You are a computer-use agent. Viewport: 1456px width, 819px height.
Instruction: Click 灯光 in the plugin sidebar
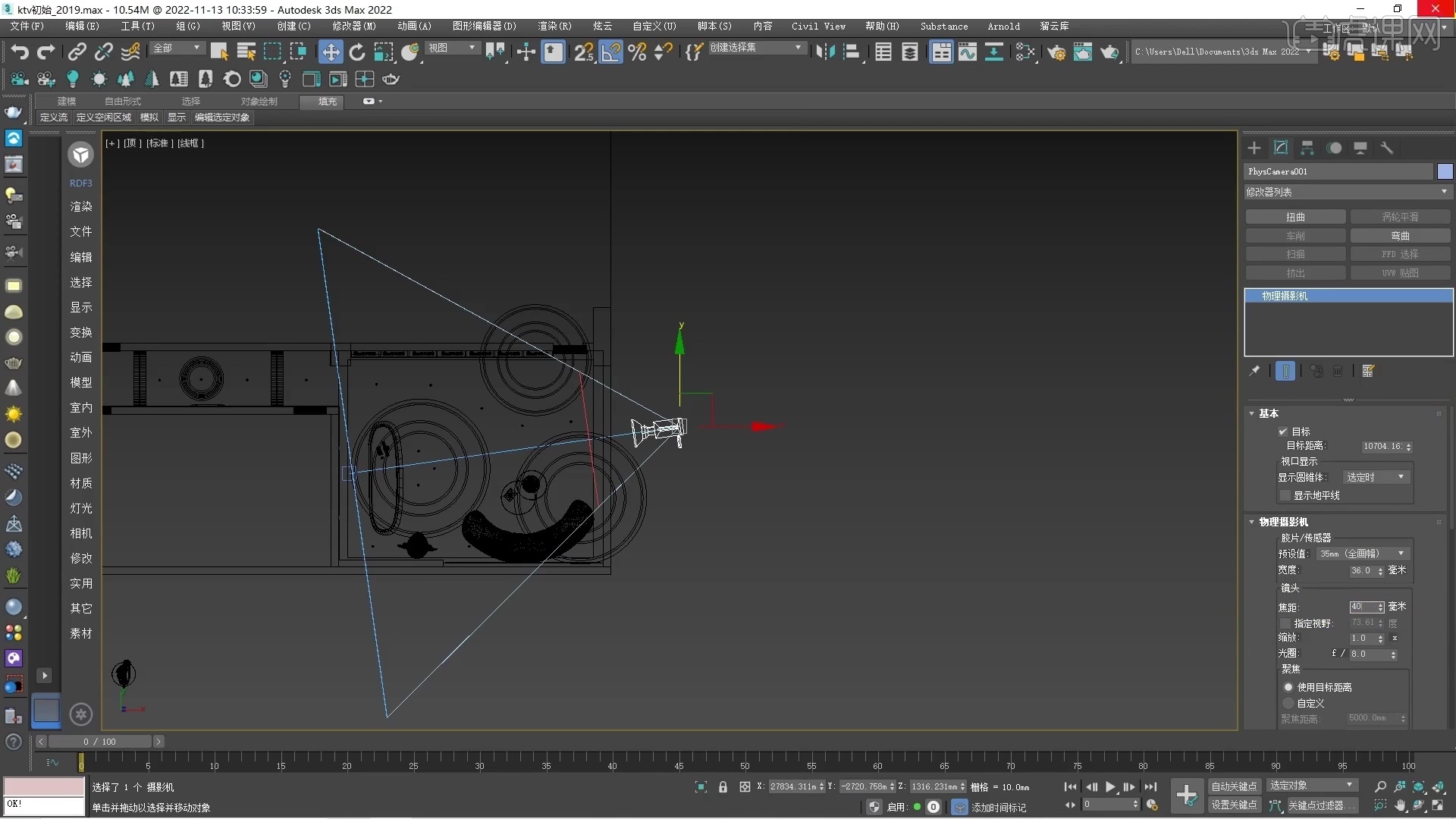[x=81, y=508]
